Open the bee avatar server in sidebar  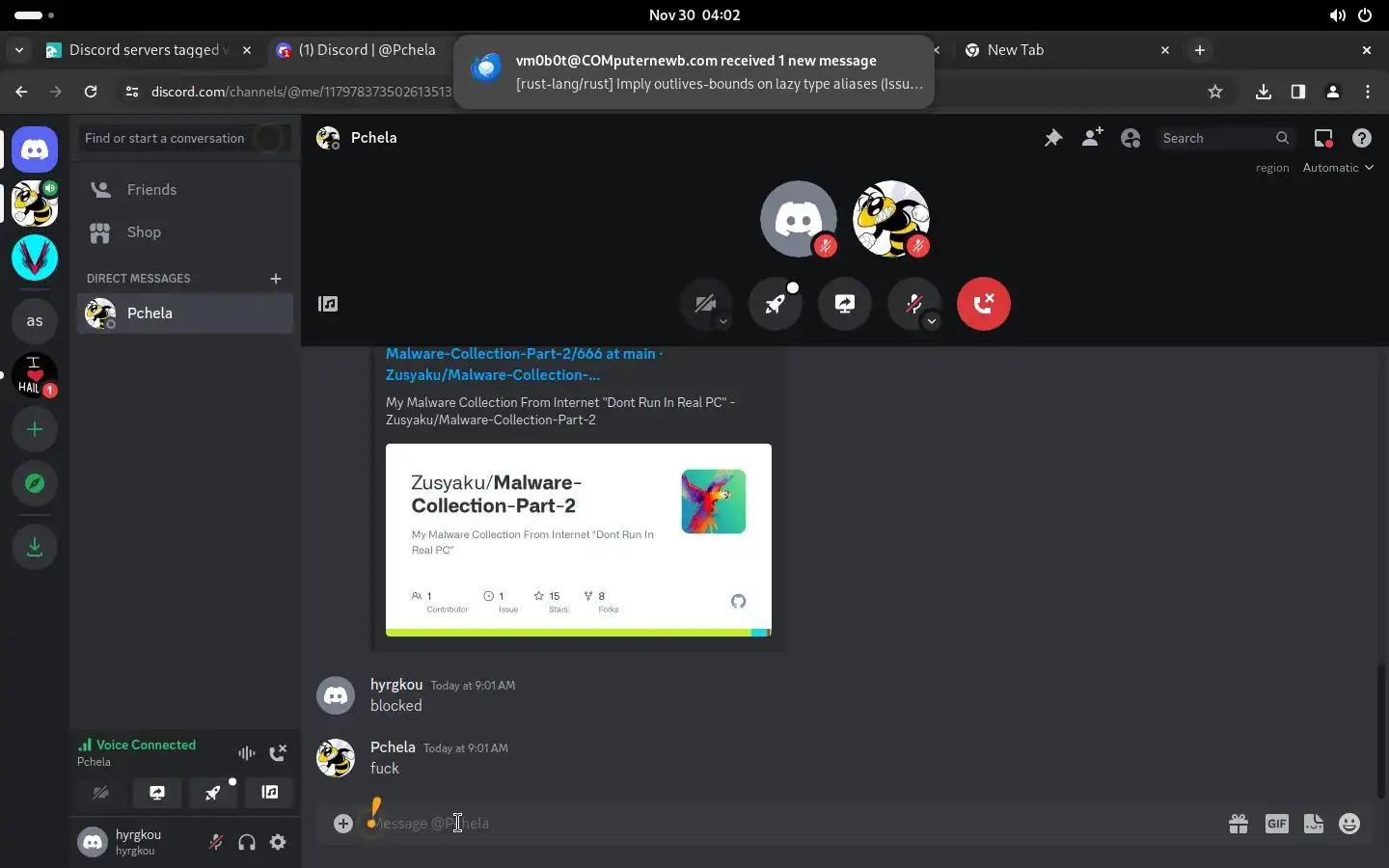coord(35,203)
